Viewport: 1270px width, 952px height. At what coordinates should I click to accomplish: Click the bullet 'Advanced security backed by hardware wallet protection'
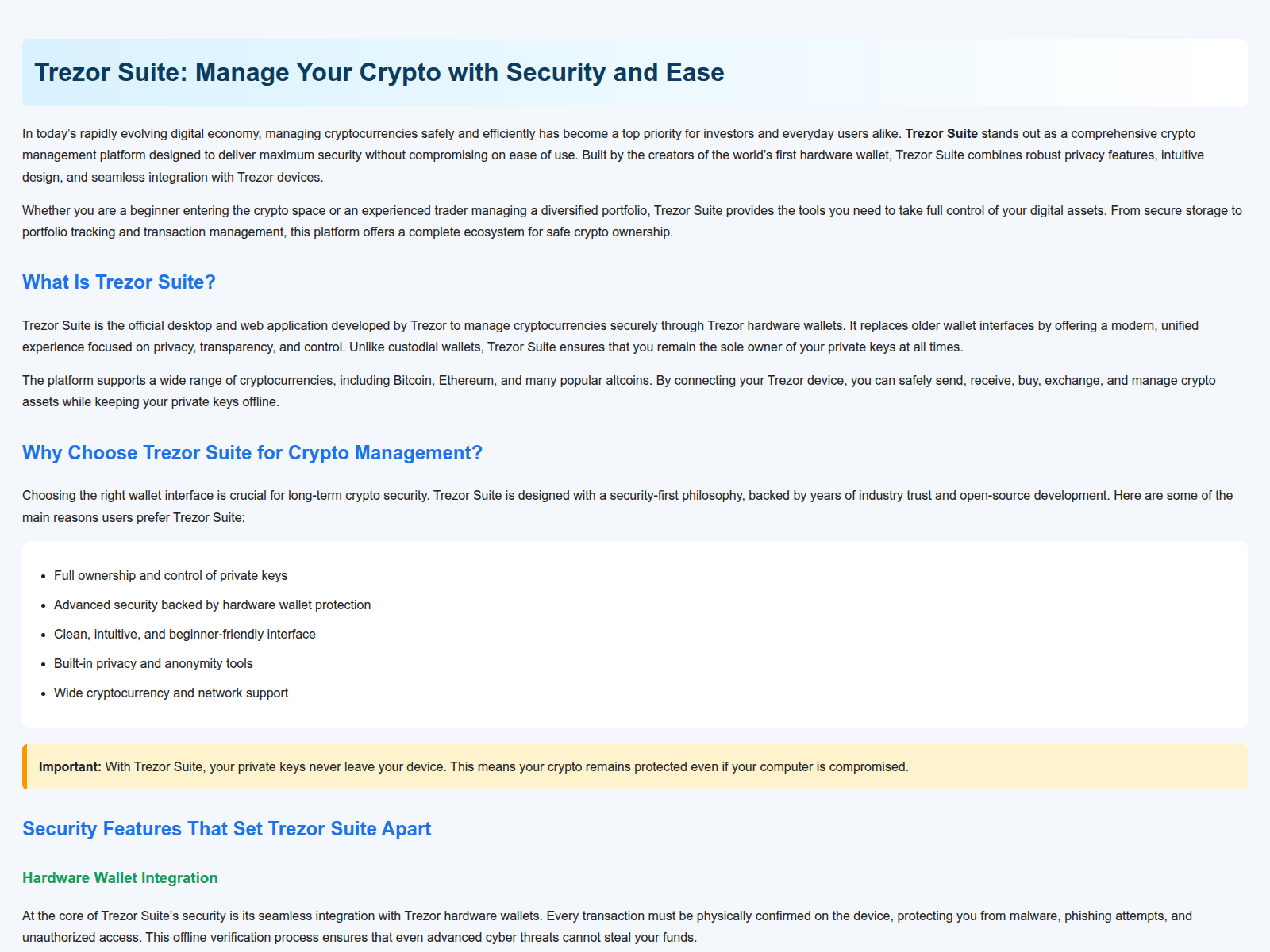point(212,605)
